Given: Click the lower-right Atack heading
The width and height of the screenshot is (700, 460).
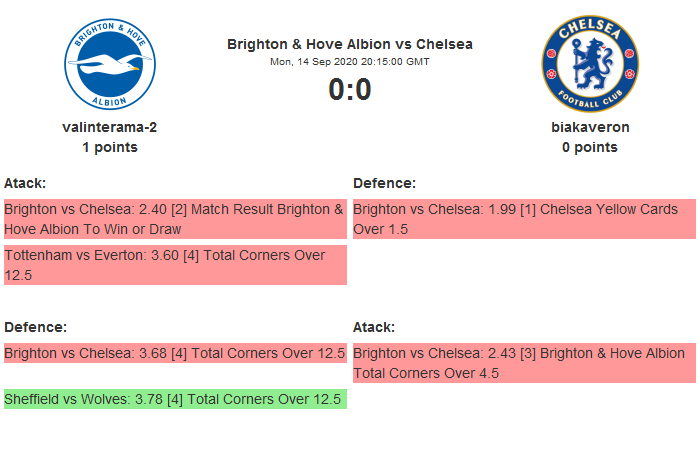Looking at the screenshot, I should tap(374, 327).
